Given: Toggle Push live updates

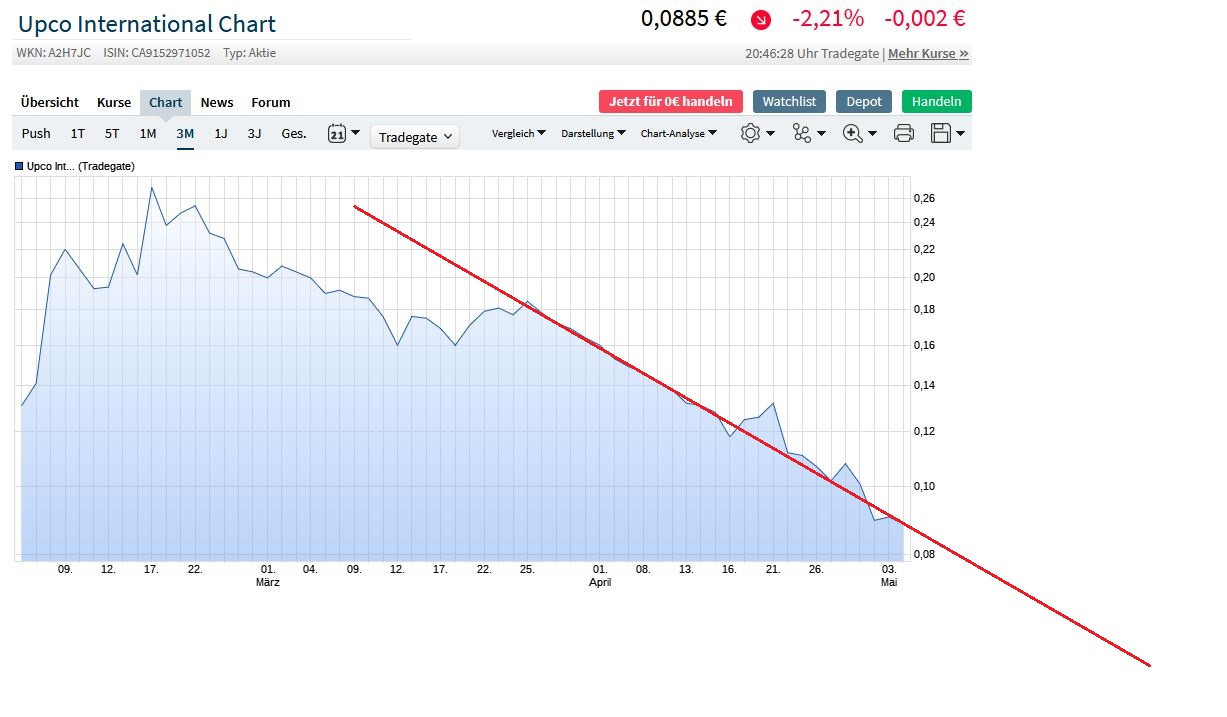Looking at the screenshot, I should click(36, 133).
